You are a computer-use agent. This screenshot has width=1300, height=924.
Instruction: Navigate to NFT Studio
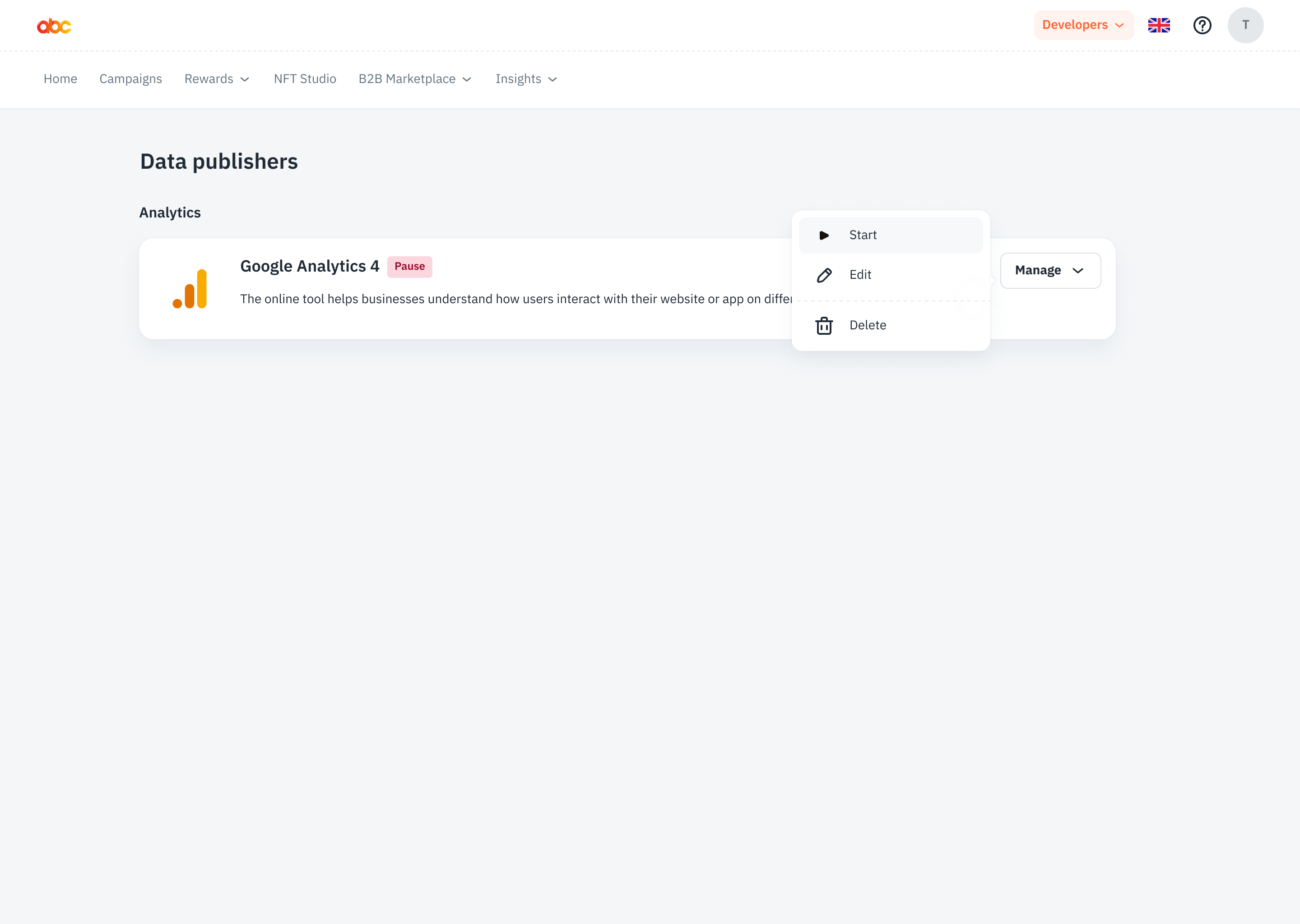click(305, 79)
